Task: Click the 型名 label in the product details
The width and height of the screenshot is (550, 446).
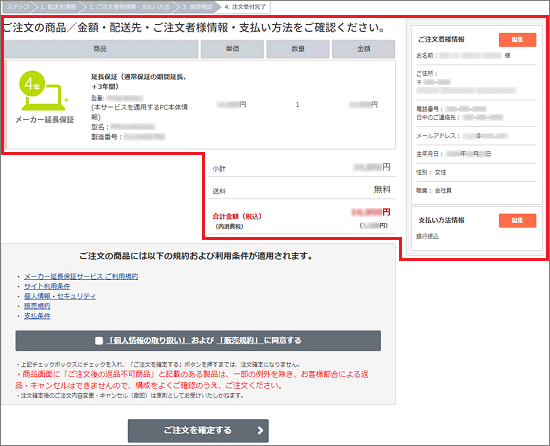Action: point(100,127)
